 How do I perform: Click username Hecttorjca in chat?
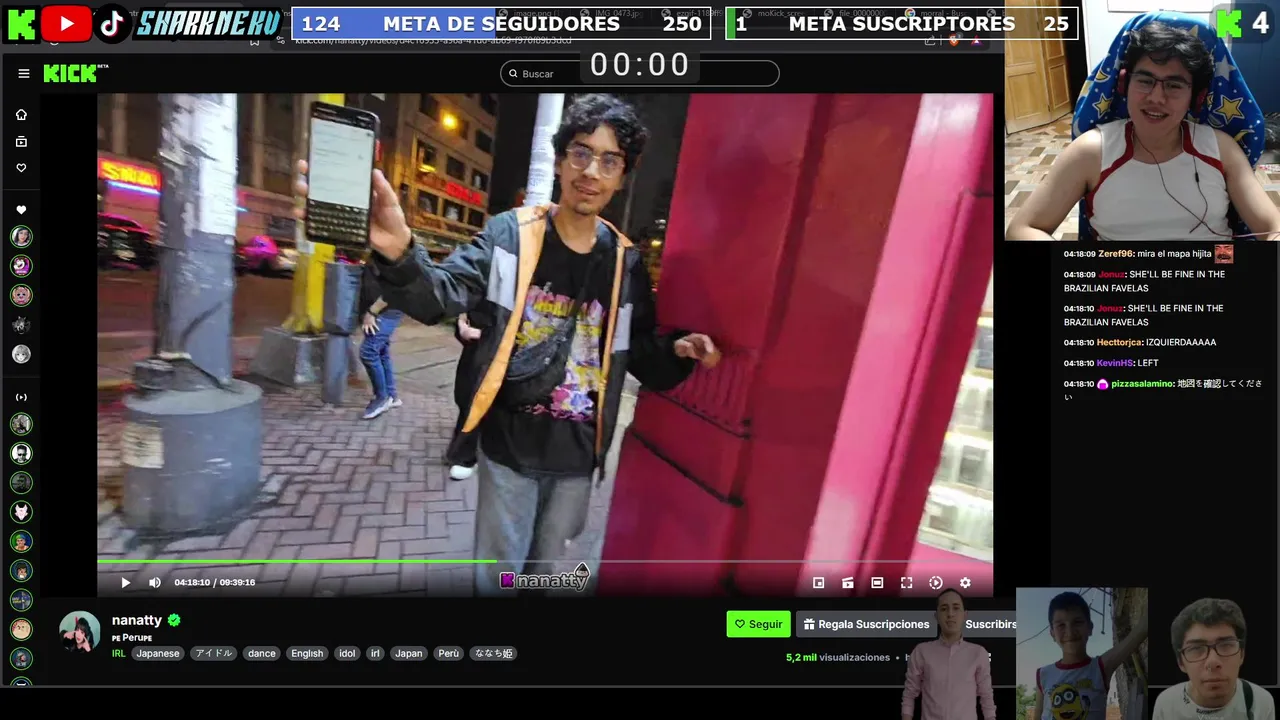[x=1121, y=342]
